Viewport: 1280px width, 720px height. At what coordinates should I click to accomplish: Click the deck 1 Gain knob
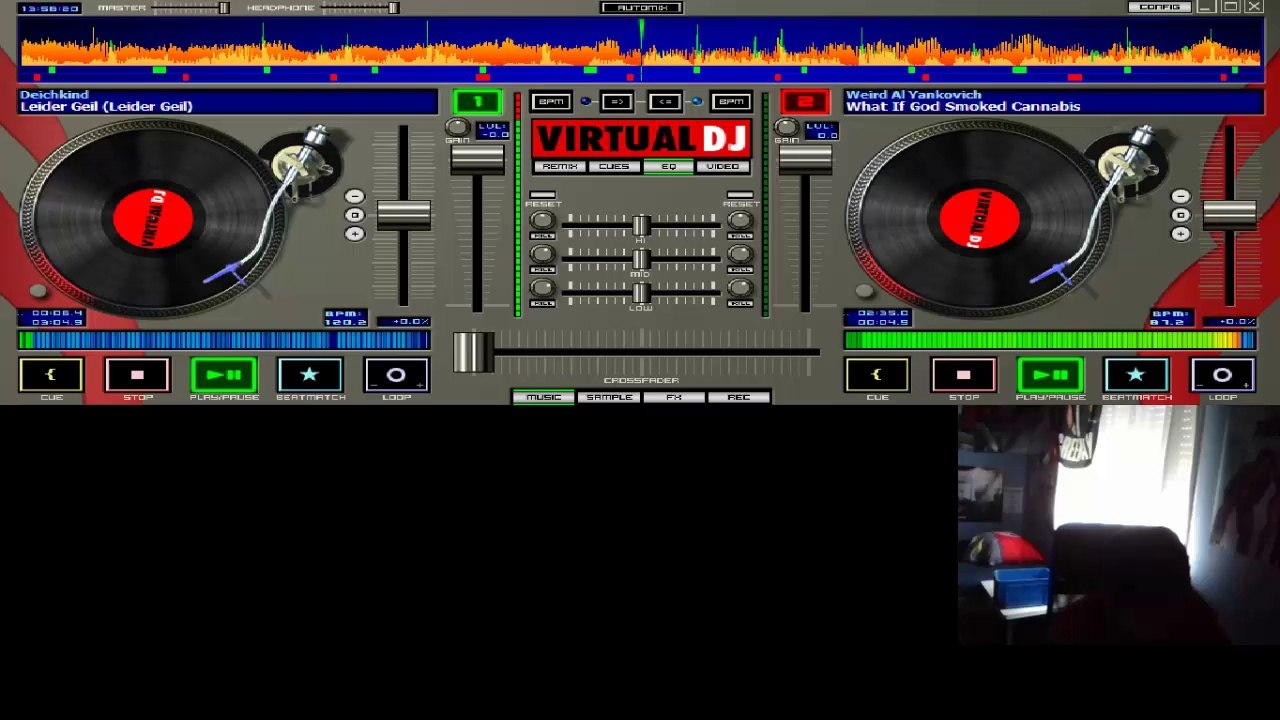coord(457,127)
